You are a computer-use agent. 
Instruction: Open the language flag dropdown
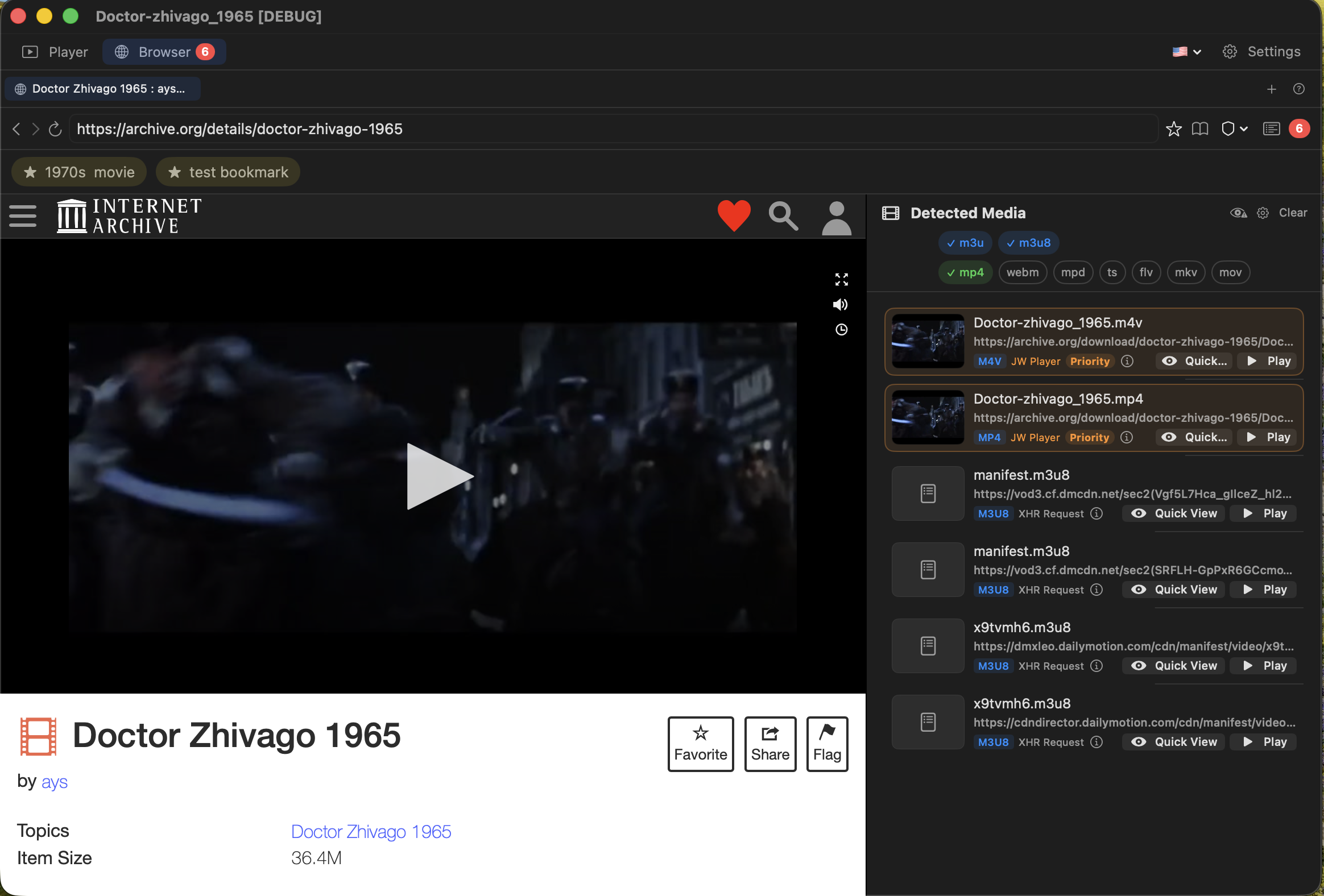(x=1187, y=52)
